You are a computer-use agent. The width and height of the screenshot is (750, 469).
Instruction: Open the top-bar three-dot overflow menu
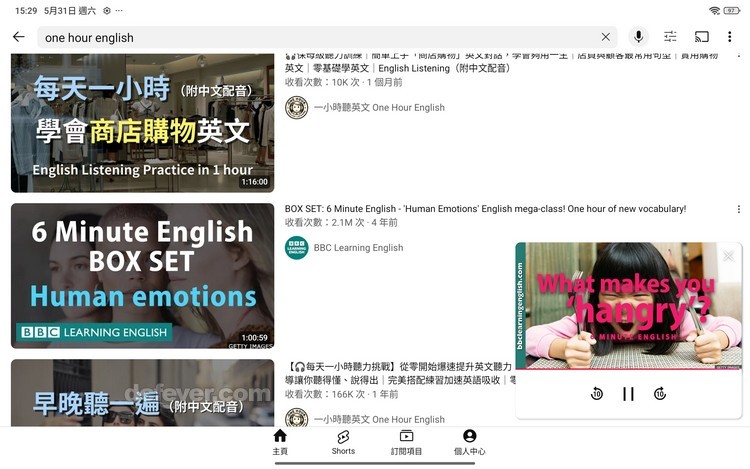click(729, 36)
